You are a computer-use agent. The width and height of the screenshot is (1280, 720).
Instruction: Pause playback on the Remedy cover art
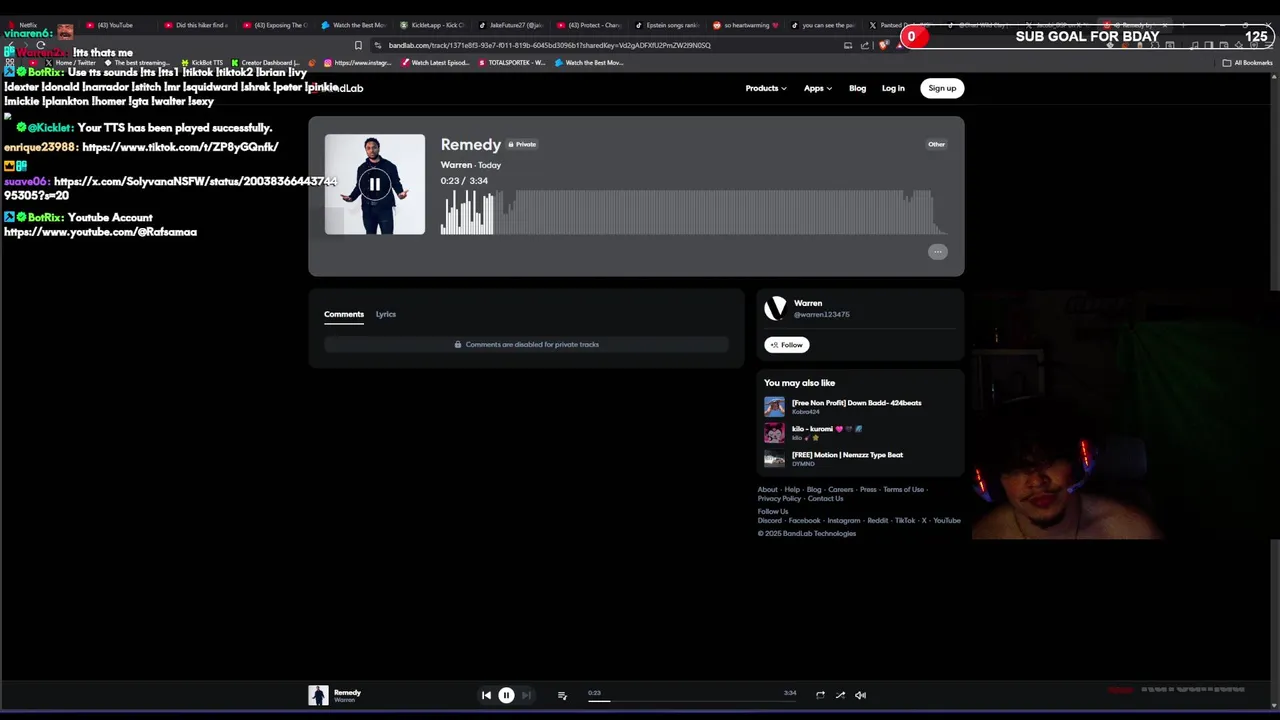374,184
